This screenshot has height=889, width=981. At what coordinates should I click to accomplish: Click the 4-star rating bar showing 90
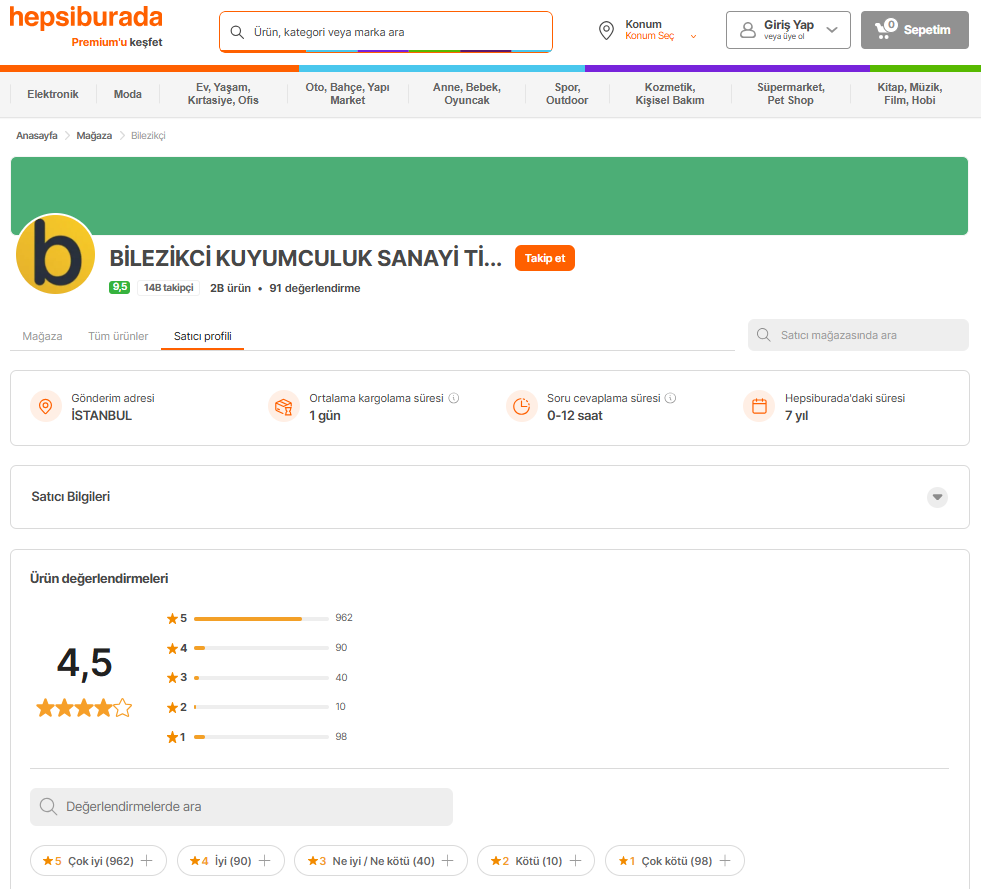point(261,648)
